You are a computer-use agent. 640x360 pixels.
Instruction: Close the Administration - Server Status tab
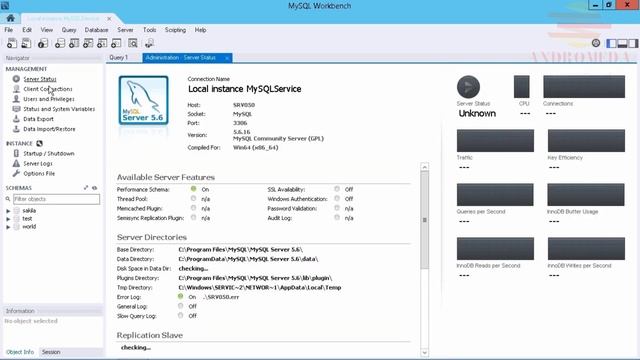coord(227,58)
